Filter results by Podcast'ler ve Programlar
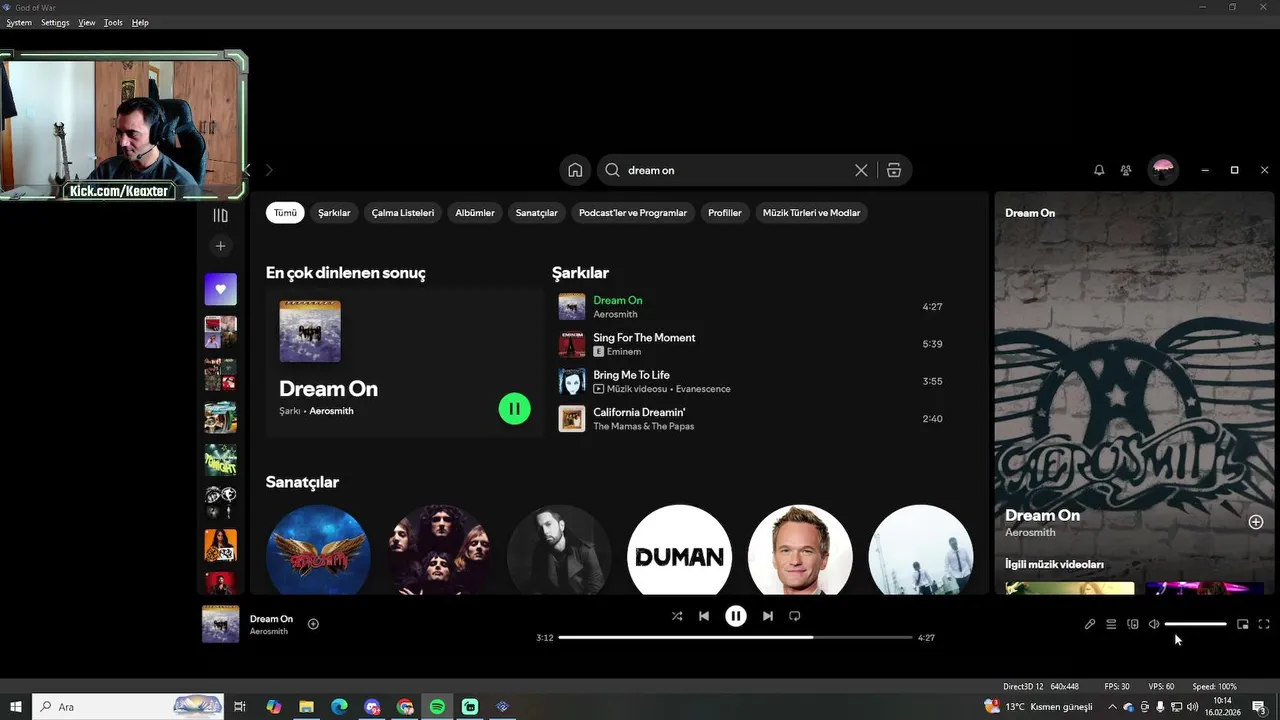The width and height of the screenshot is (1280, 720). point(633,213)
